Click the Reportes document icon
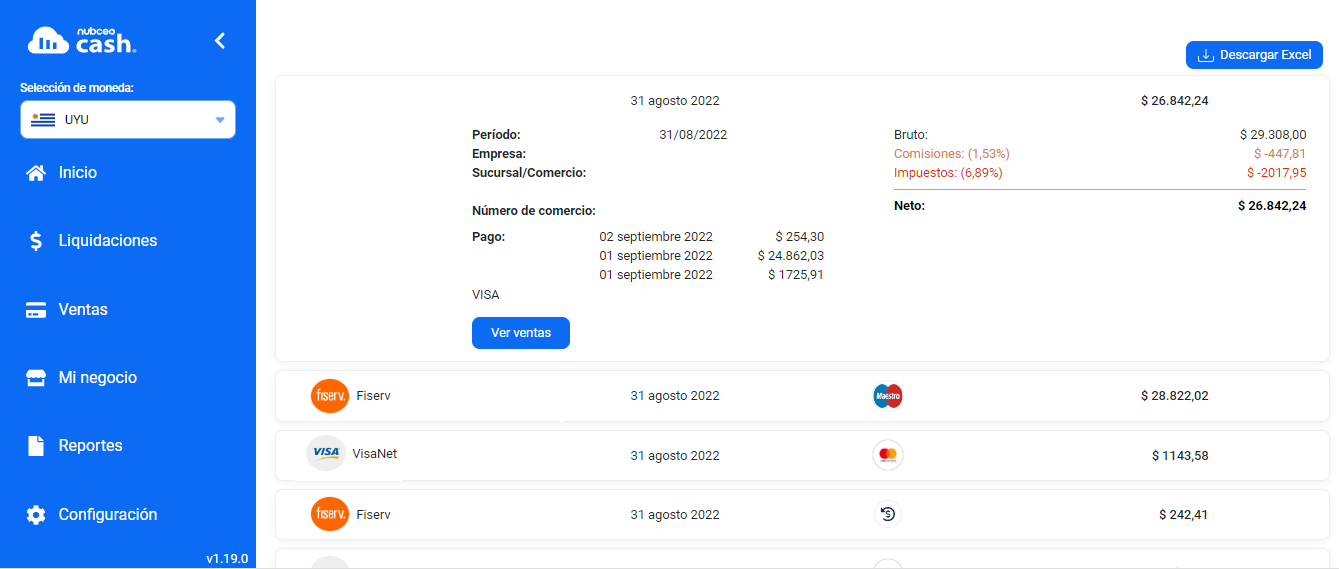Viewport: 1339px width, 569px height. point(36,446)
